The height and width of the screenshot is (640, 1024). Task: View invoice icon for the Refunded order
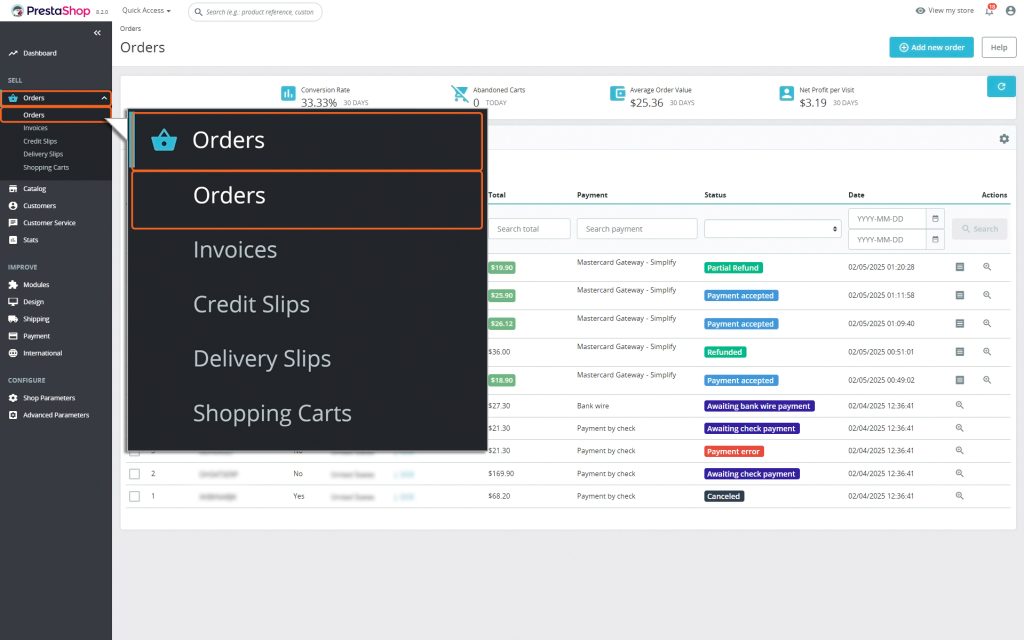click(x=959, y=352)
